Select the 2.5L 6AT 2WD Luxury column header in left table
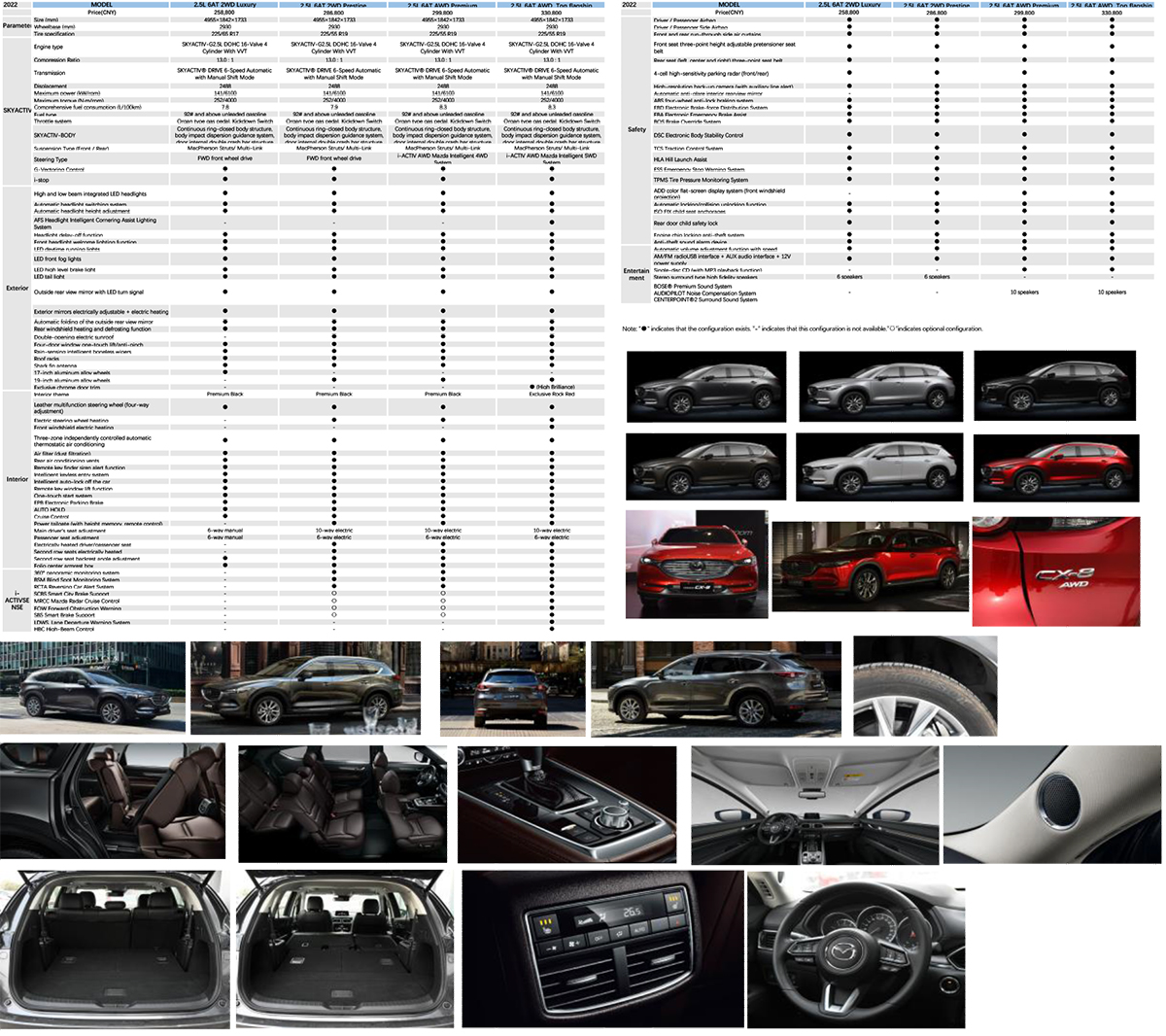Screen dimensions: 1166x1036 click(x=224, y=5)
